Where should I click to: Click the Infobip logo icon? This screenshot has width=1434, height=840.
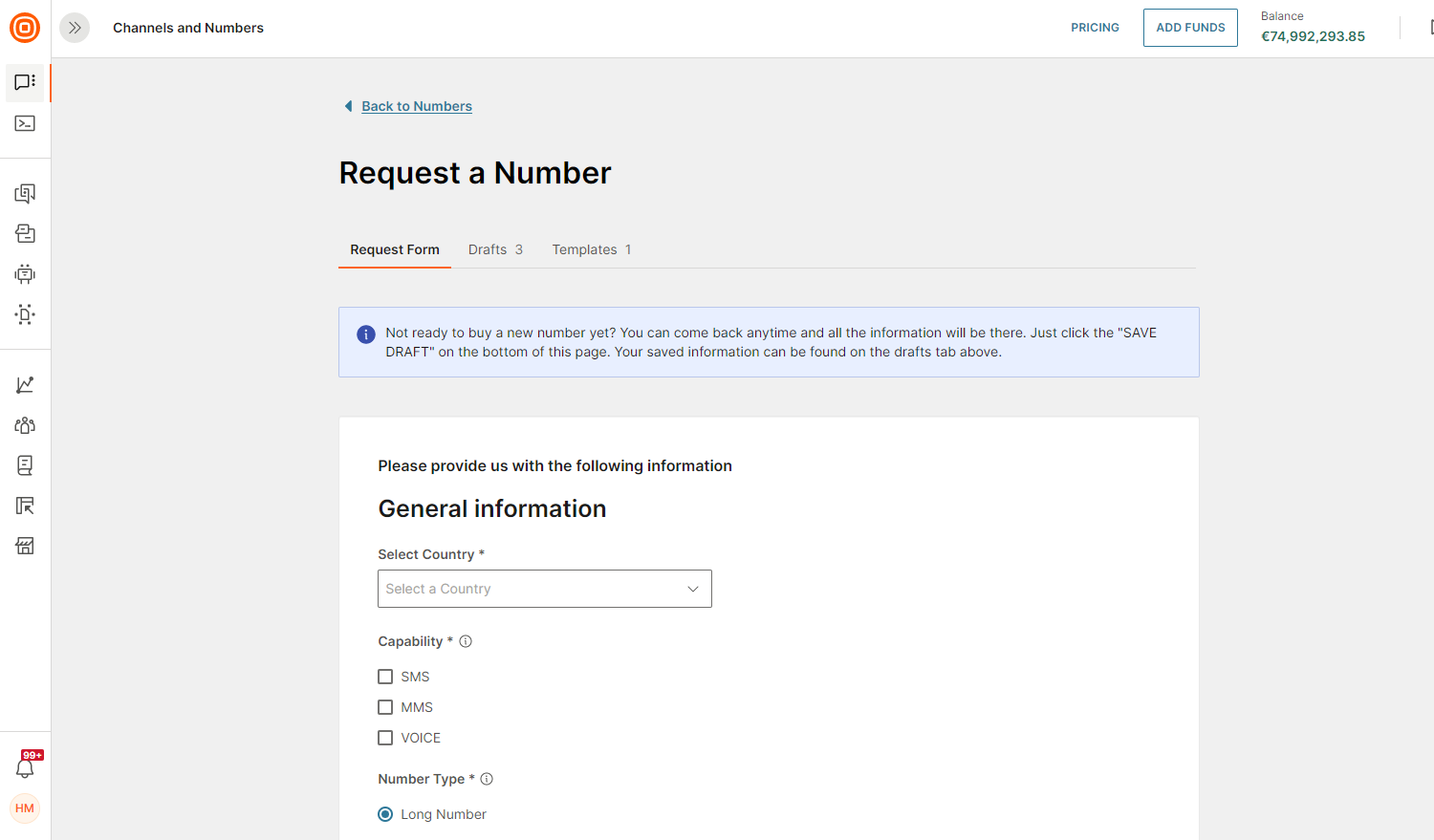coord(25,28)
